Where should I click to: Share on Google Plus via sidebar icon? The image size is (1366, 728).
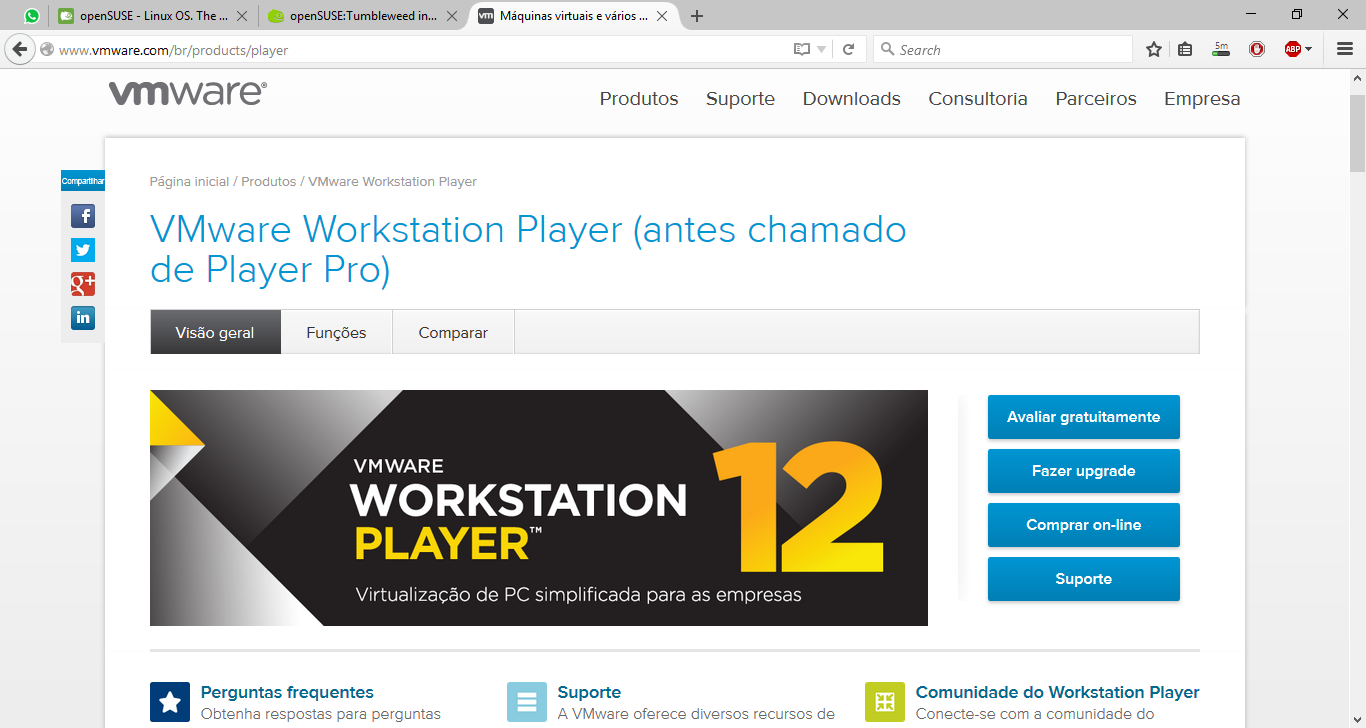pyautogui.click(x=83, y=284)
